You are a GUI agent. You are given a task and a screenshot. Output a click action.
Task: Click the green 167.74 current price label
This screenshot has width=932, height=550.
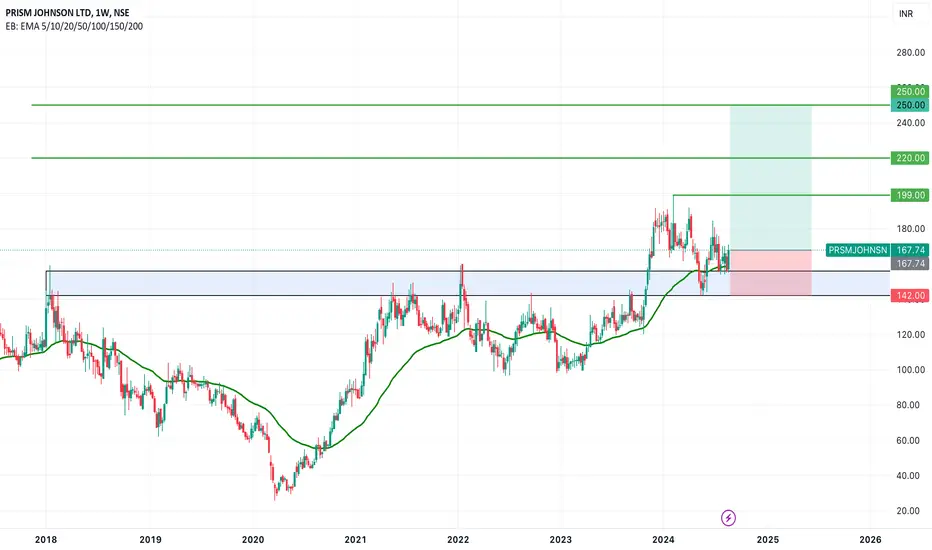click(x=910, y=250)
